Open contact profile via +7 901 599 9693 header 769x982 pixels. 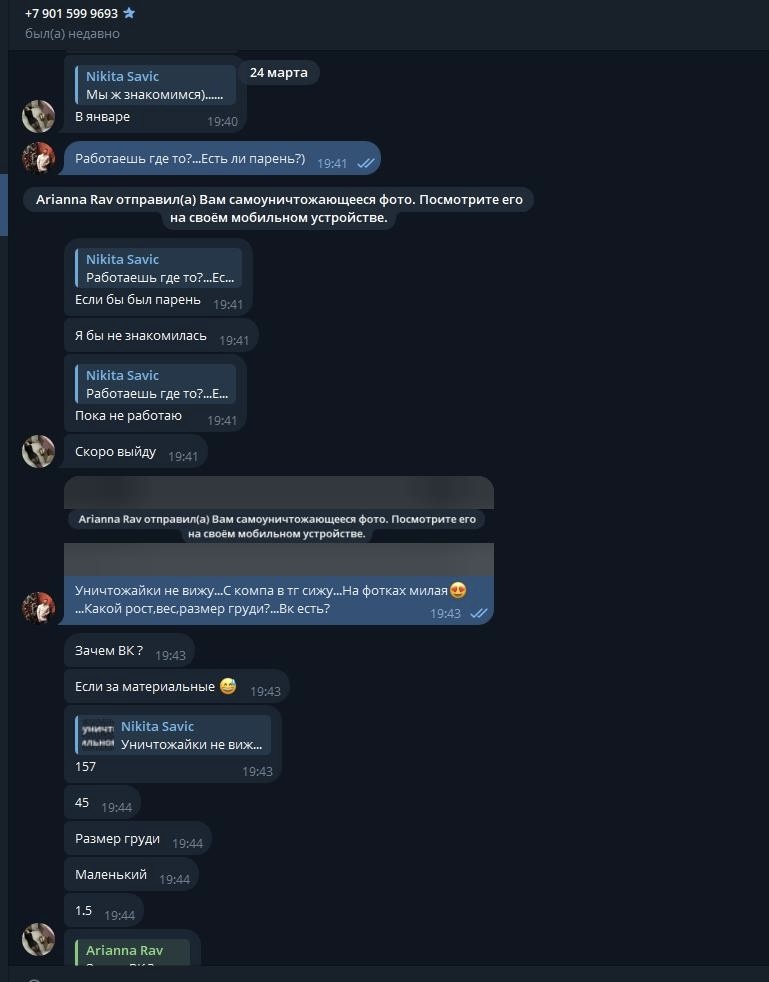coord(71,14)
